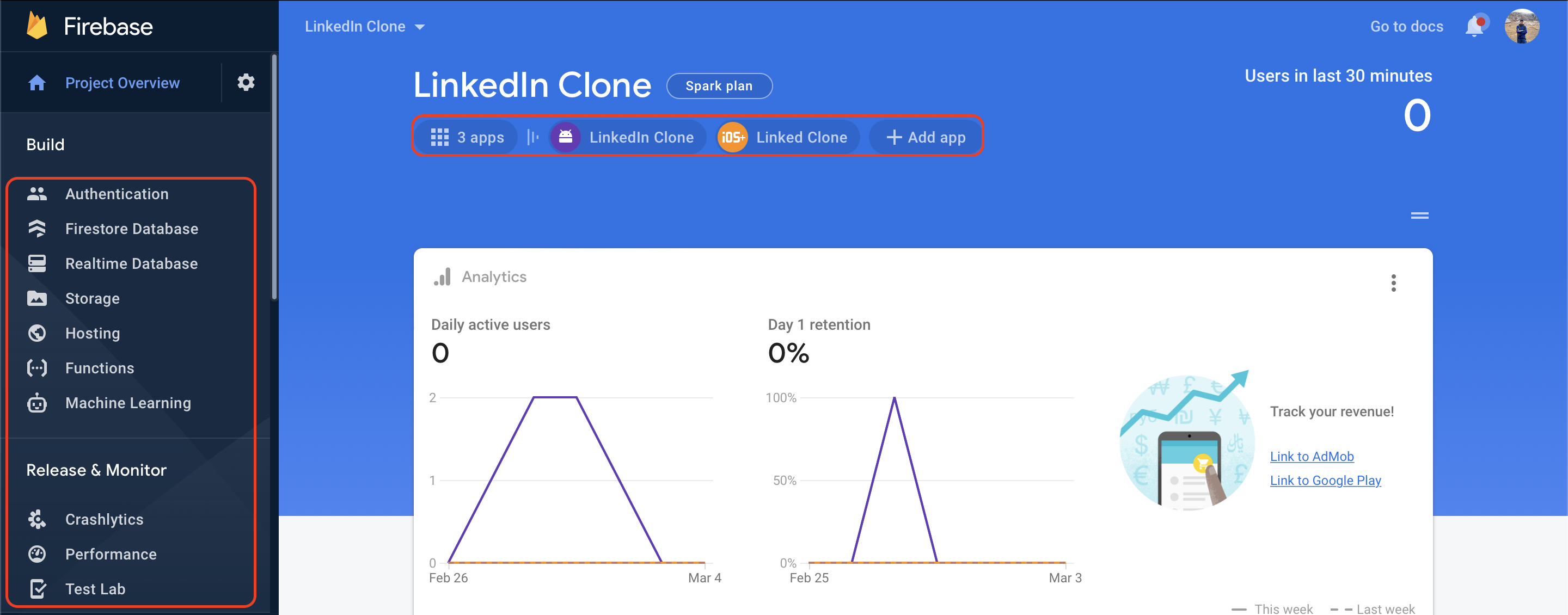
Task: Click Link to Google Play
Action: (1325, 481)
